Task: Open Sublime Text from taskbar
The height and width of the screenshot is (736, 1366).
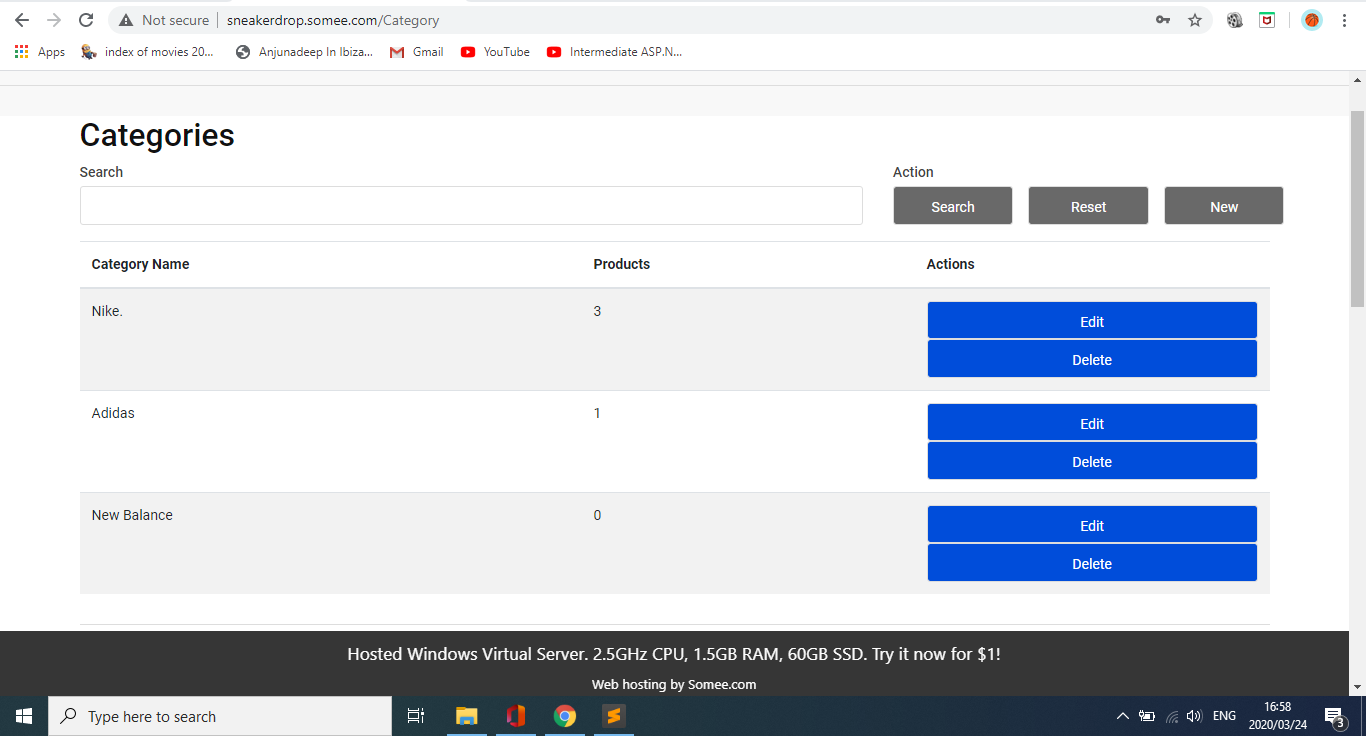Action: point(614,716)
